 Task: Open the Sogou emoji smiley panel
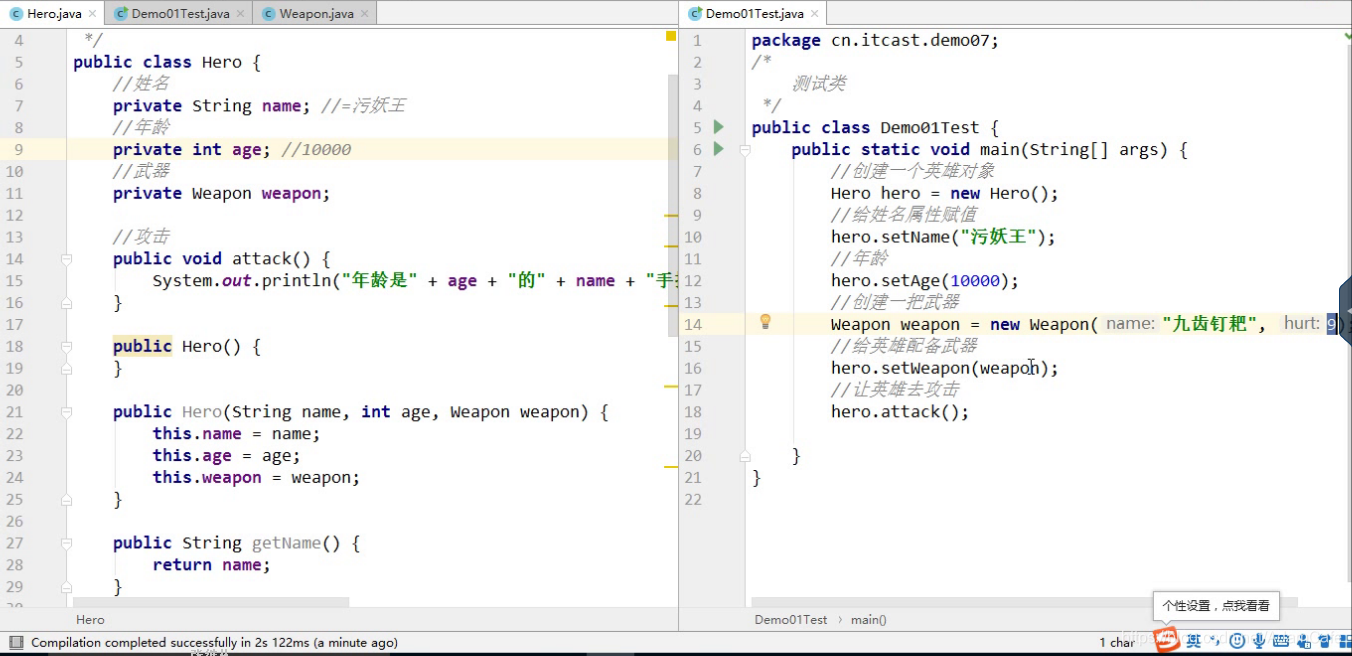pyautogui.click(x=1237, y=640)
